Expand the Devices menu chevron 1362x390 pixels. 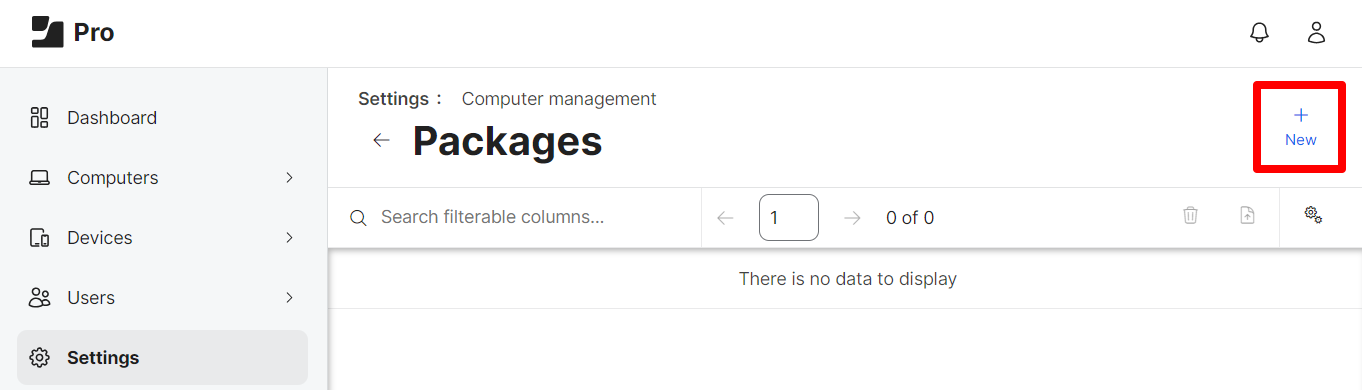pos(289,237)
